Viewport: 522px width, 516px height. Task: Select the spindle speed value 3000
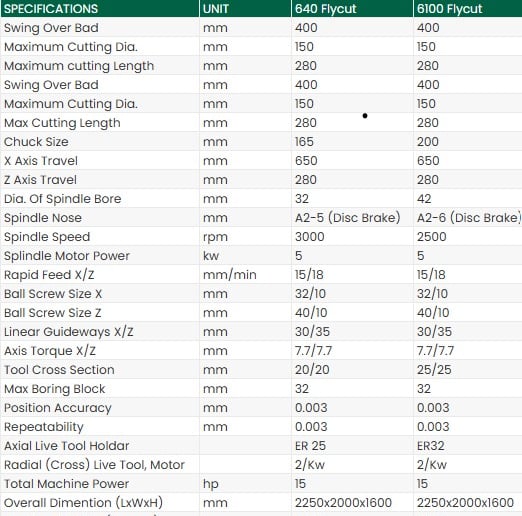tap(309, 237)
